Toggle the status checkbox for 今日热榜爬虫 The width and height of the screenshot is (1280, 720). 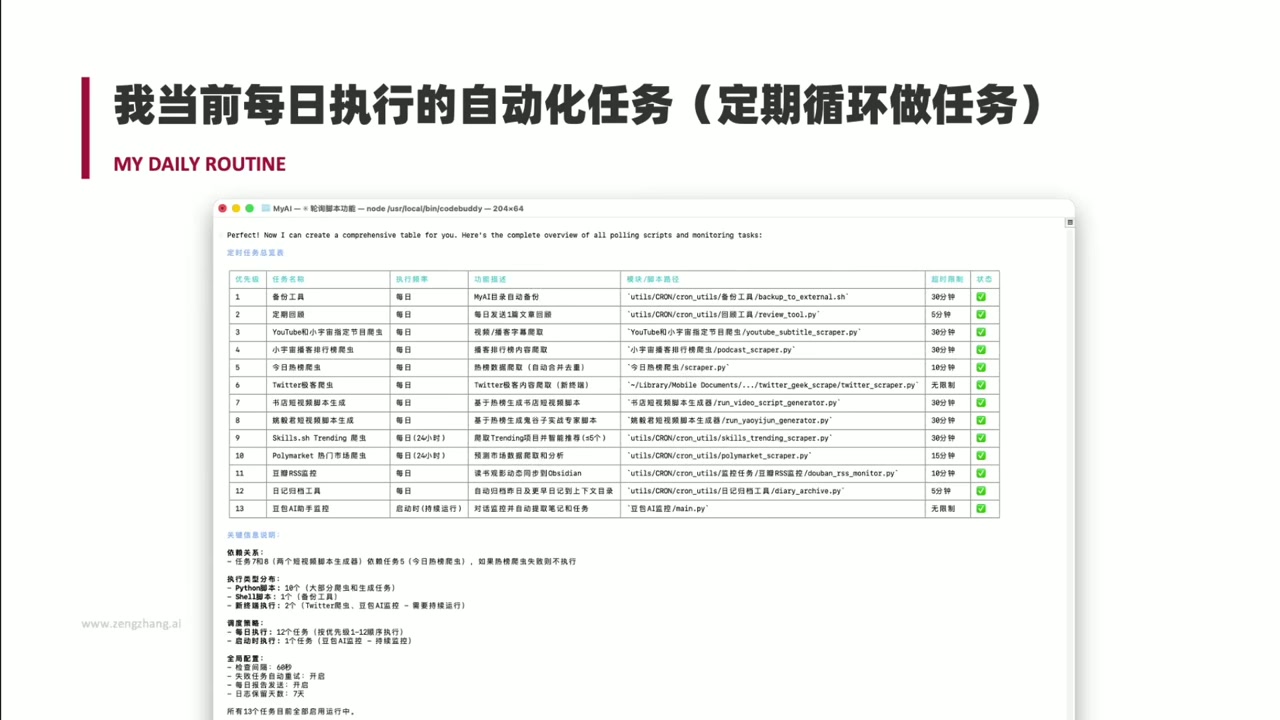pyautogui.click(x=981, y=367)
